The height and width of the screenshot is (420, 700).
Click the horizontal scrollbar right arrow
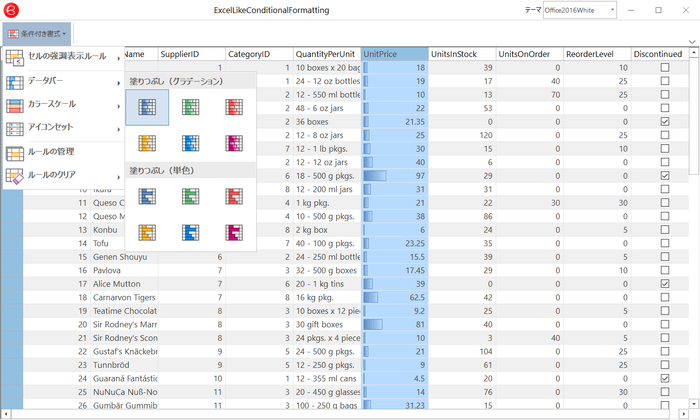683,414
